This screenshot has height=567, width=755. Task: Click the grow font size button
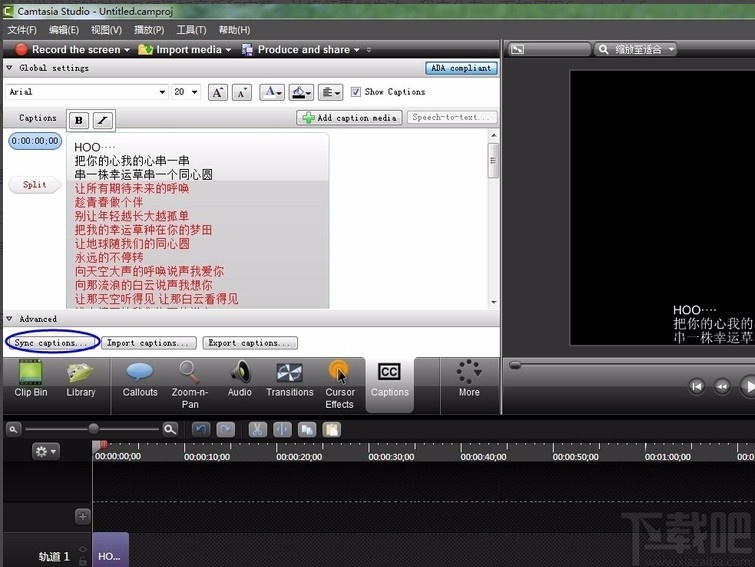pyautogui.click(x=218, y=92)
